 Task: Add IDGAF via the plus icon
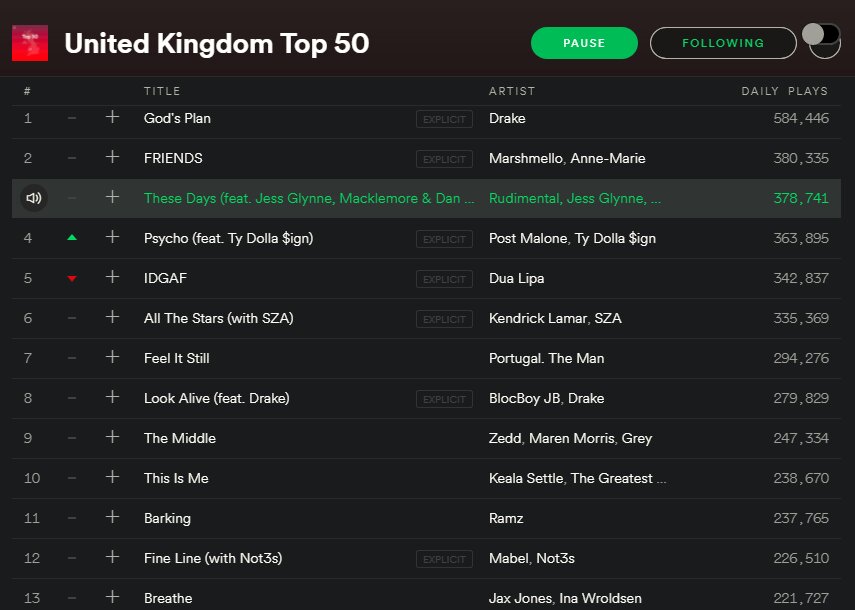[x=112, y=278]
